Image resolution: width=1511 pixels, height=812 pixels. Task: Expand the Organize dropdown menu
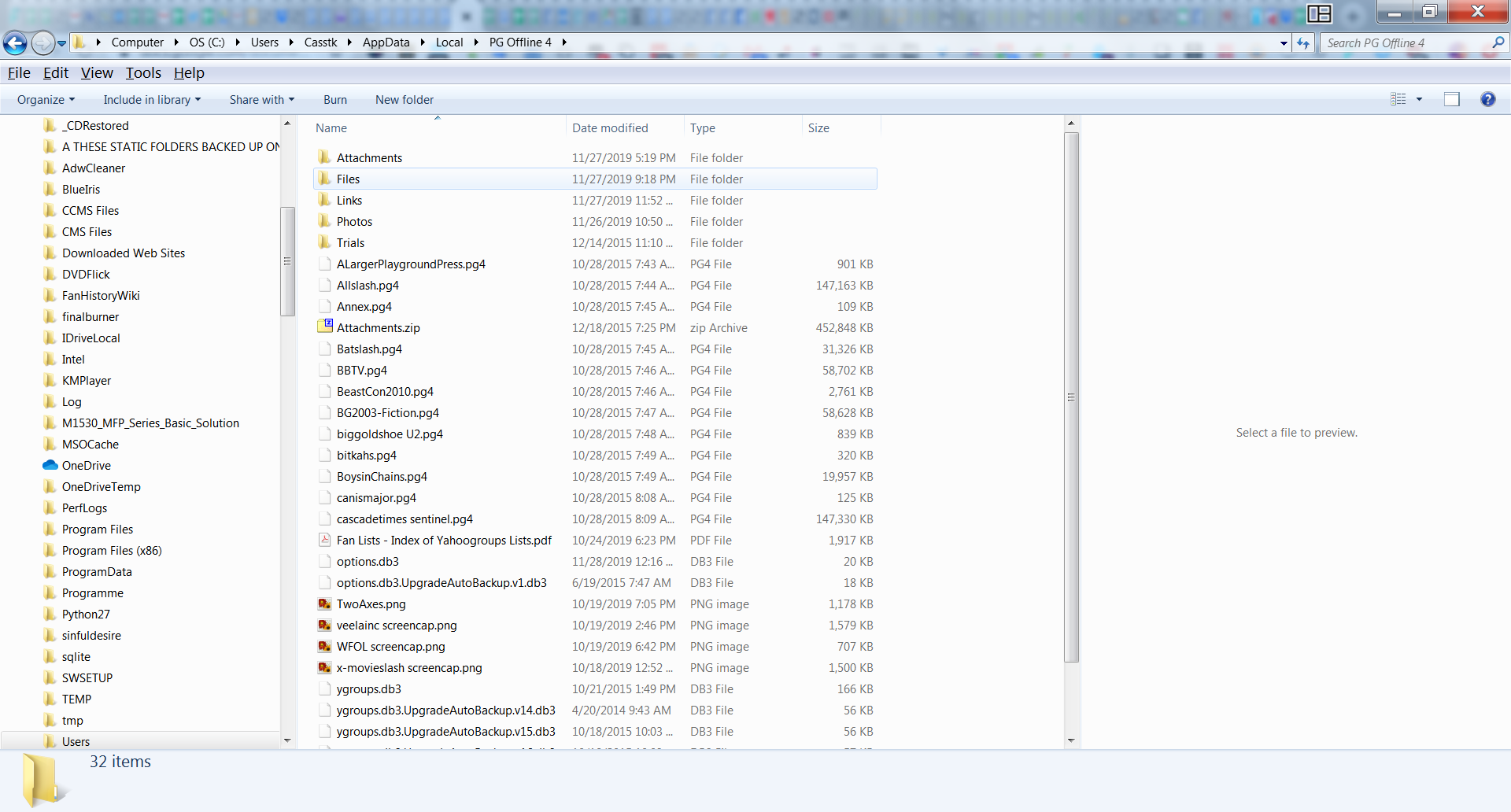(46, 100)
